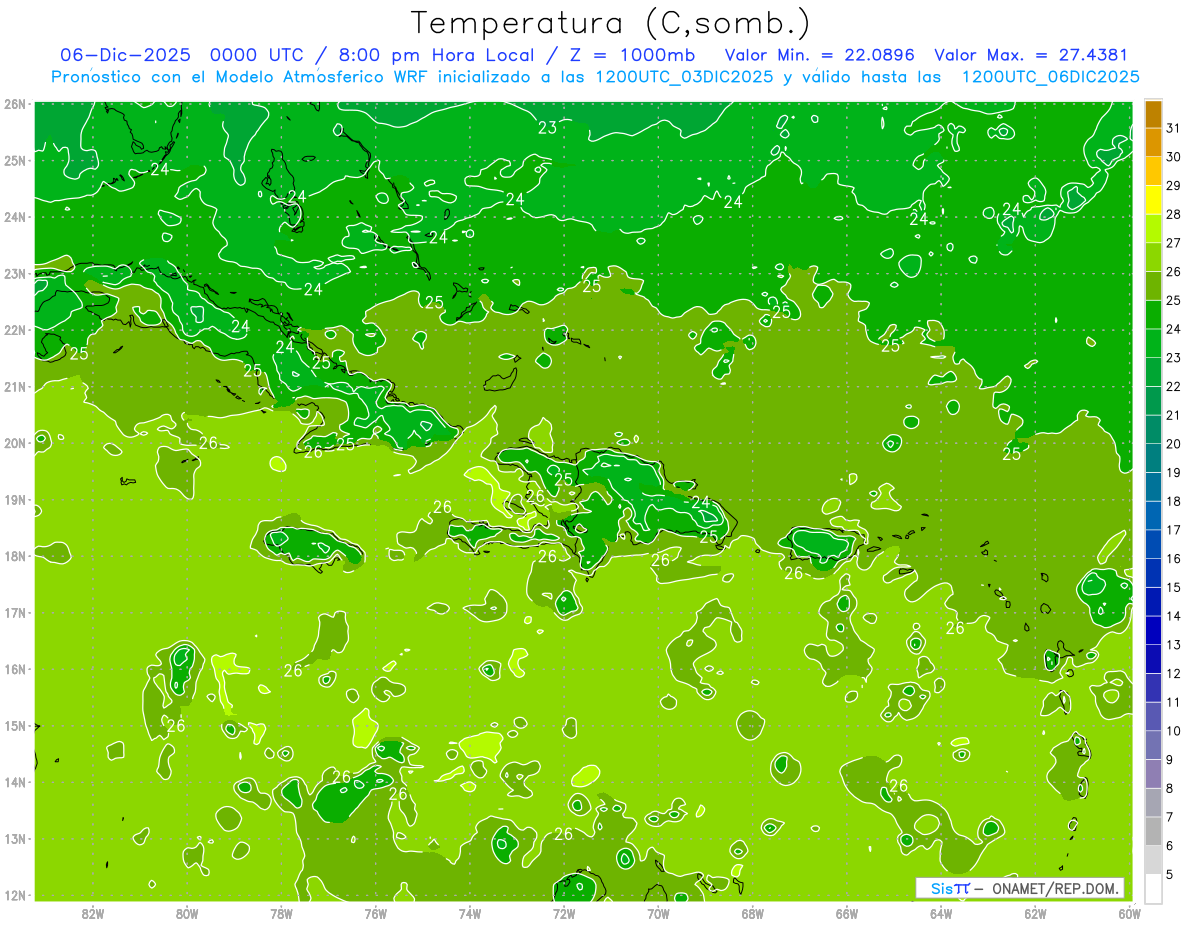Screen dimensions: 1200x927
Task: Pick the colorbar swatch between 27 and 28
Action: click(1153, 228)
